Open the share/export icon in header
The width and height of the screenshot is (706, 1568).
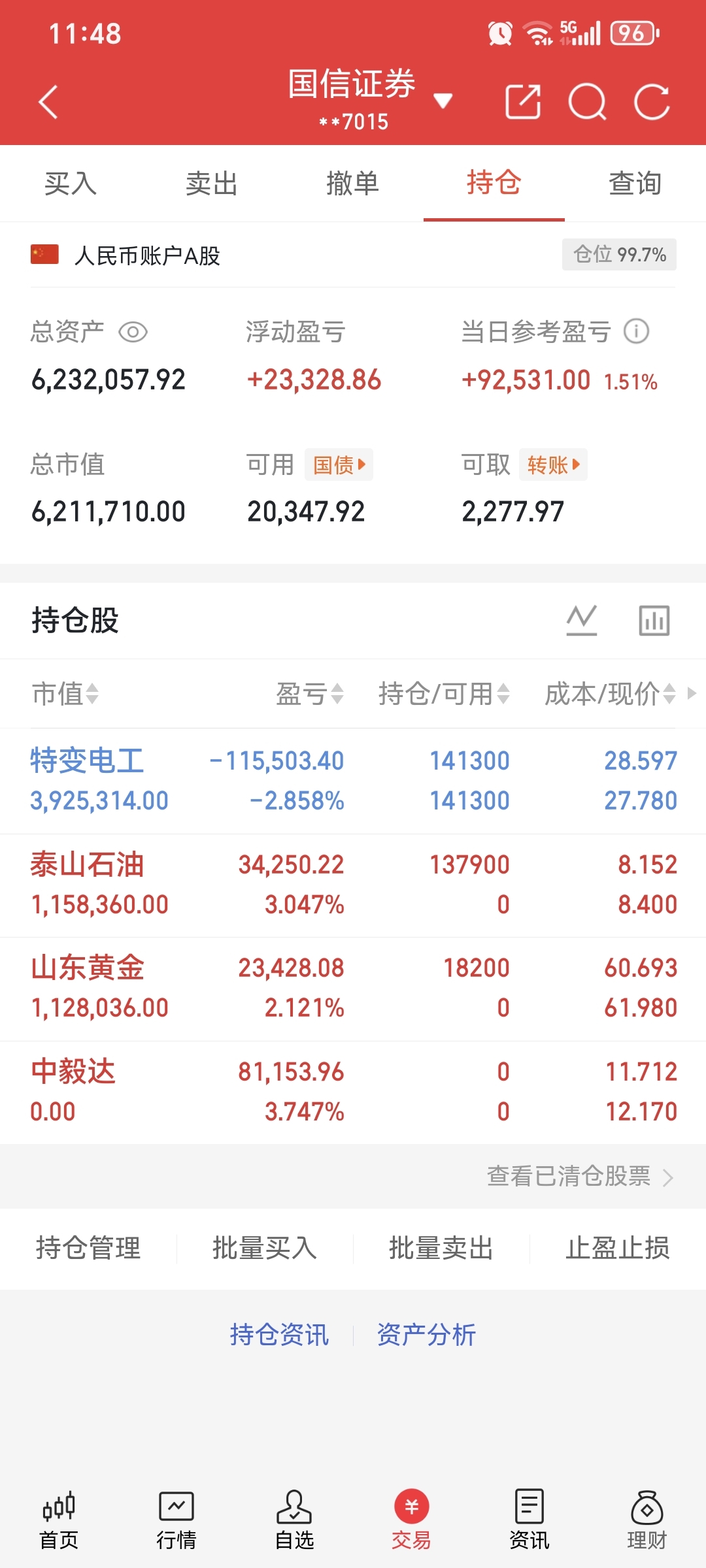523,102
